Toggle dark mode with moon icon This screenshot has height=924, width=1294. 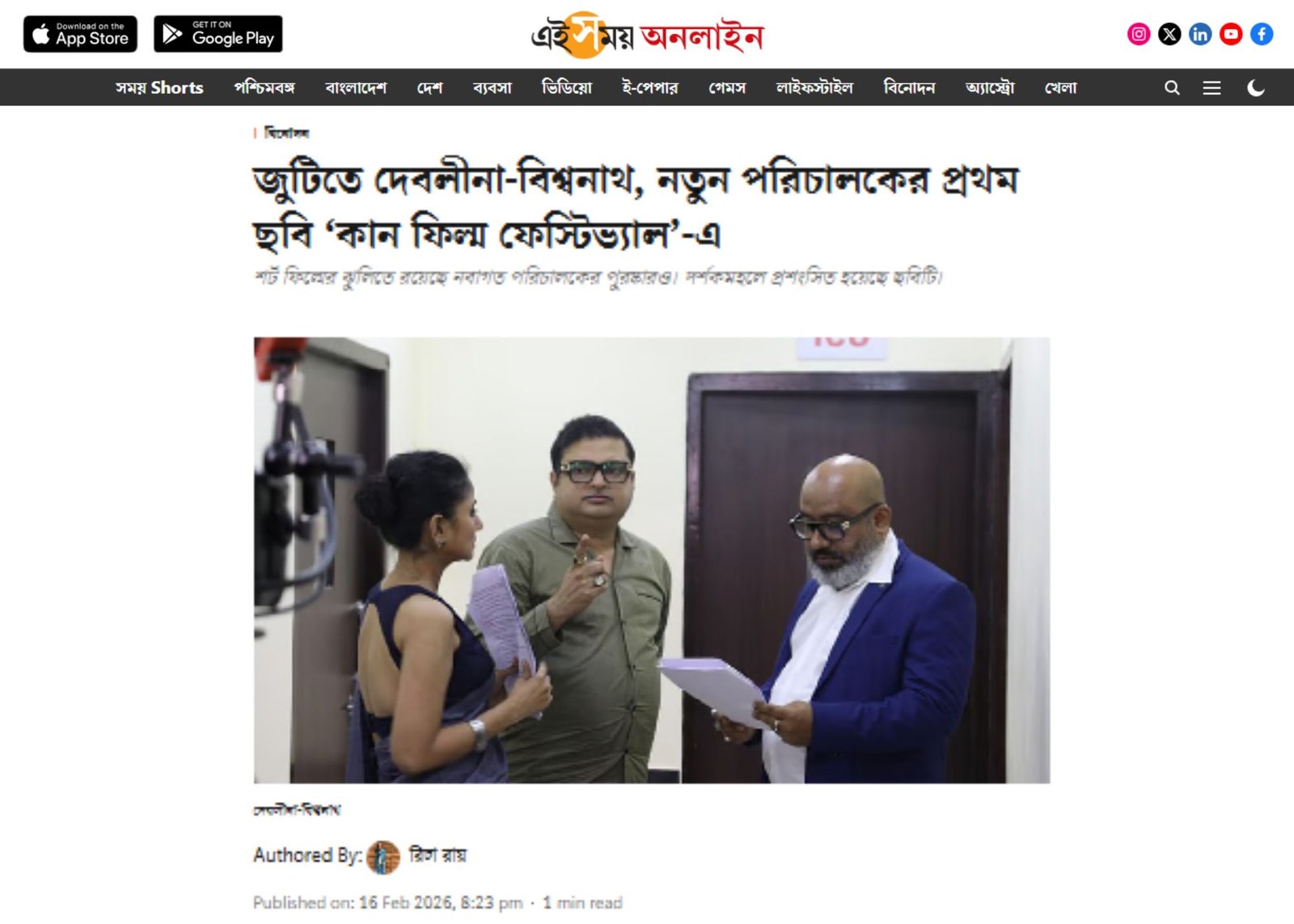1256,87
